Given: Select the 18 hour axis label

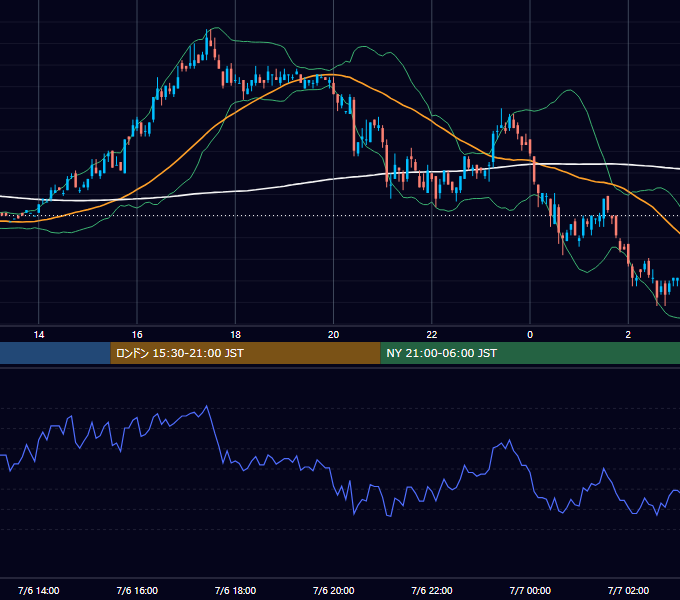Looking at the screenshot, I should tap(235, 335).
